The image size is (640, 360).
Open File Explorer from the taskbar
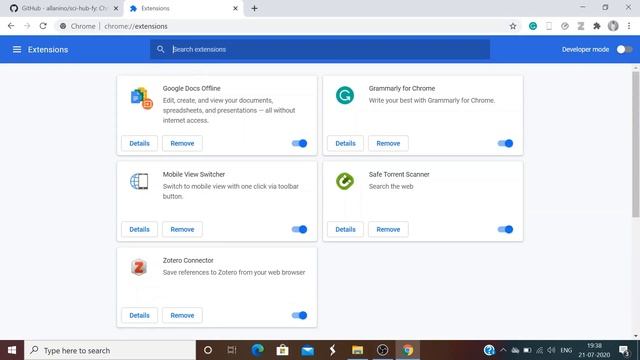[358, 350]
